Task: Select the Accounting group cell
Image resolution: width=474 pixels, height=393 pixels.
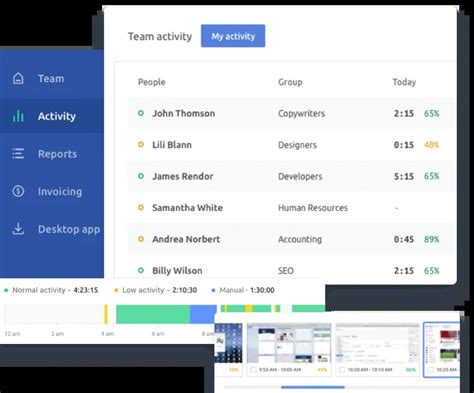Action: tap(300, 239)
